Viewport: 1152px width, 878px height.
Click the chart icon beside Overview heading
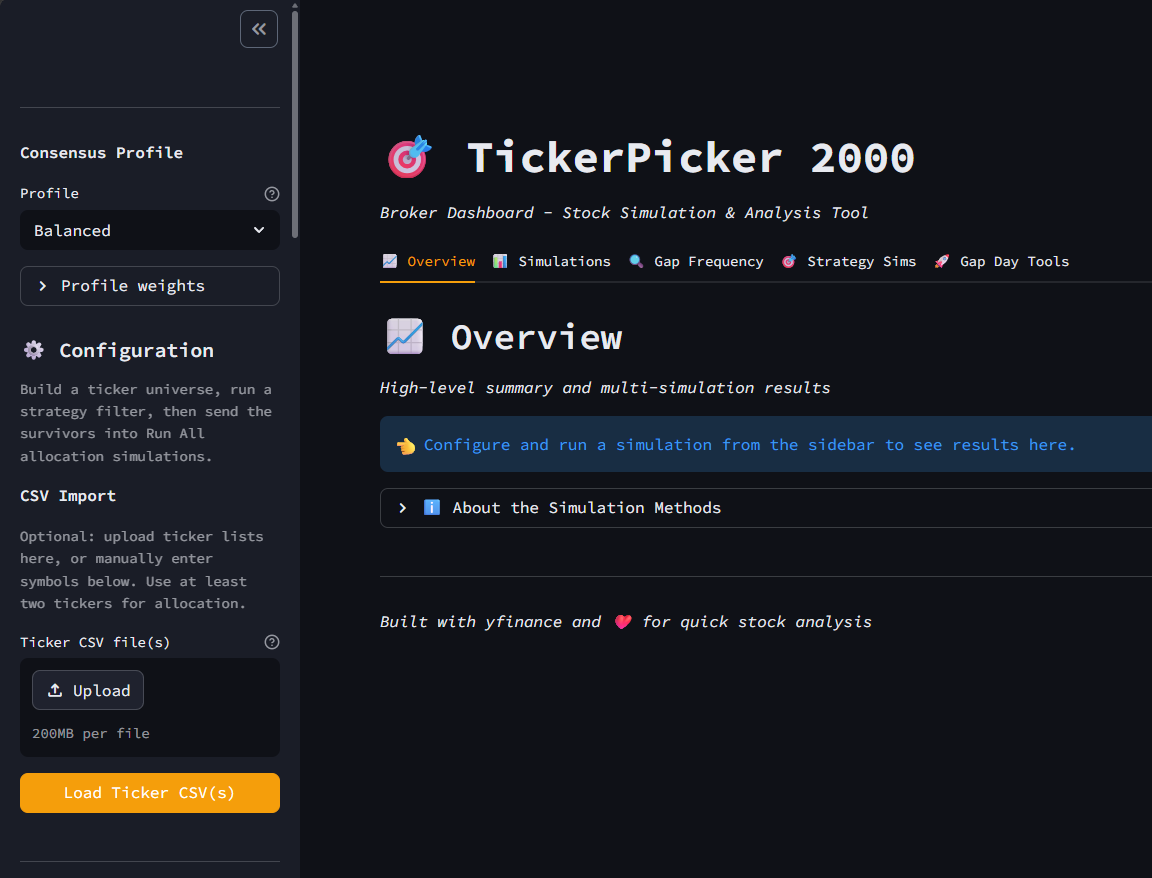click(405, 337)
